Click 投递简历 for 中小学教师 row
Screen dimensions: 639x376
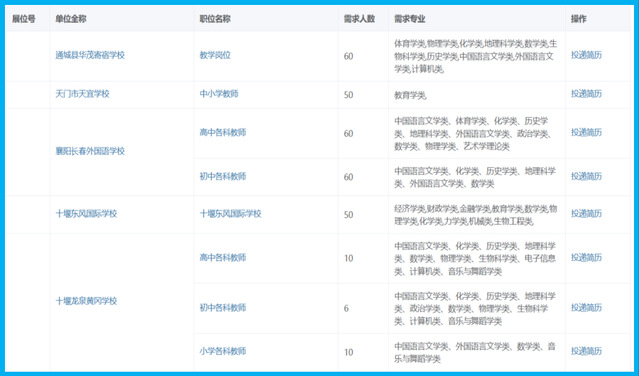tap(586, 94)
